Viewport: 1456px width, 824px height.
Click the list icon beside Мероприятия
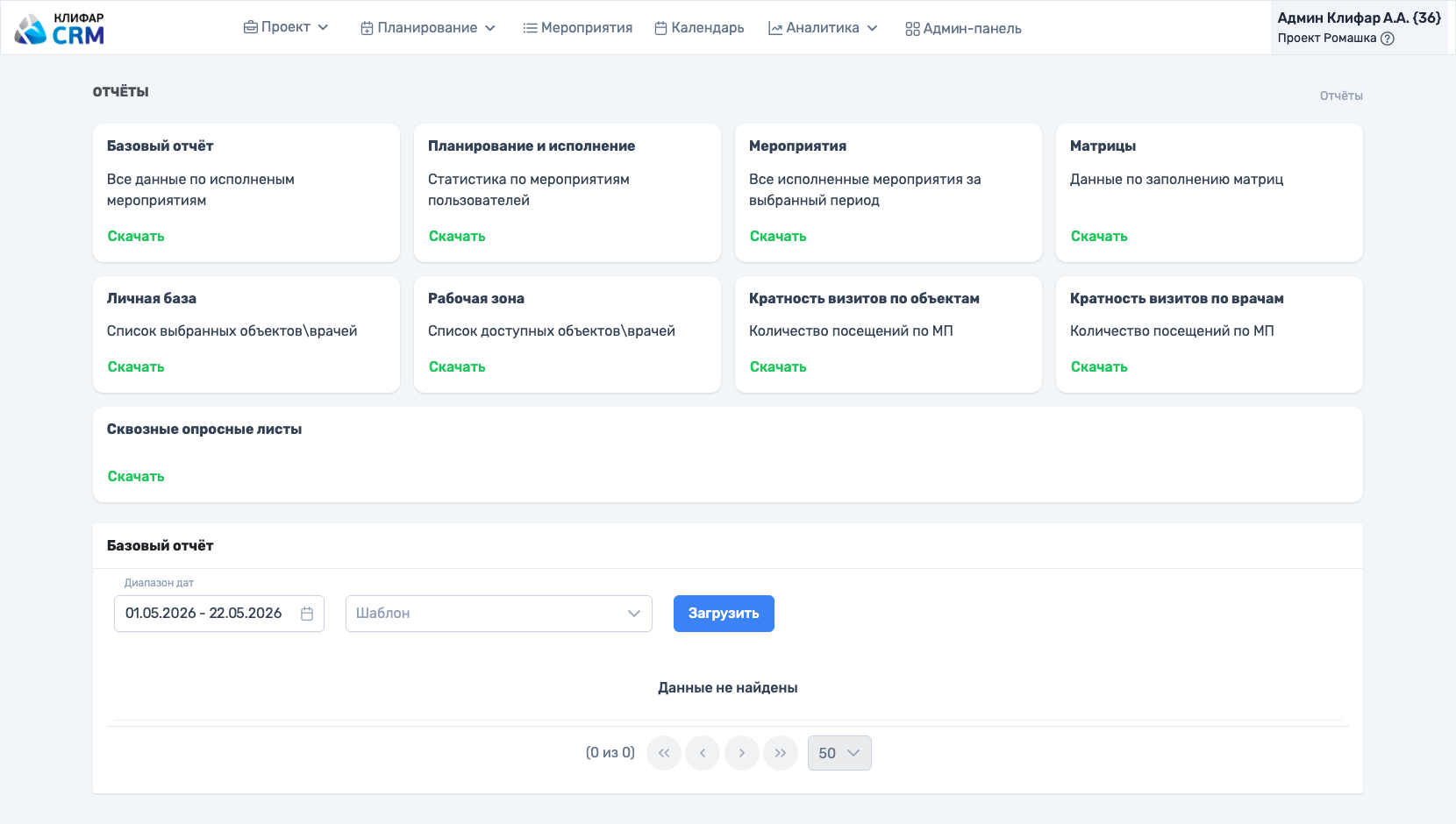tap(530, 28)
